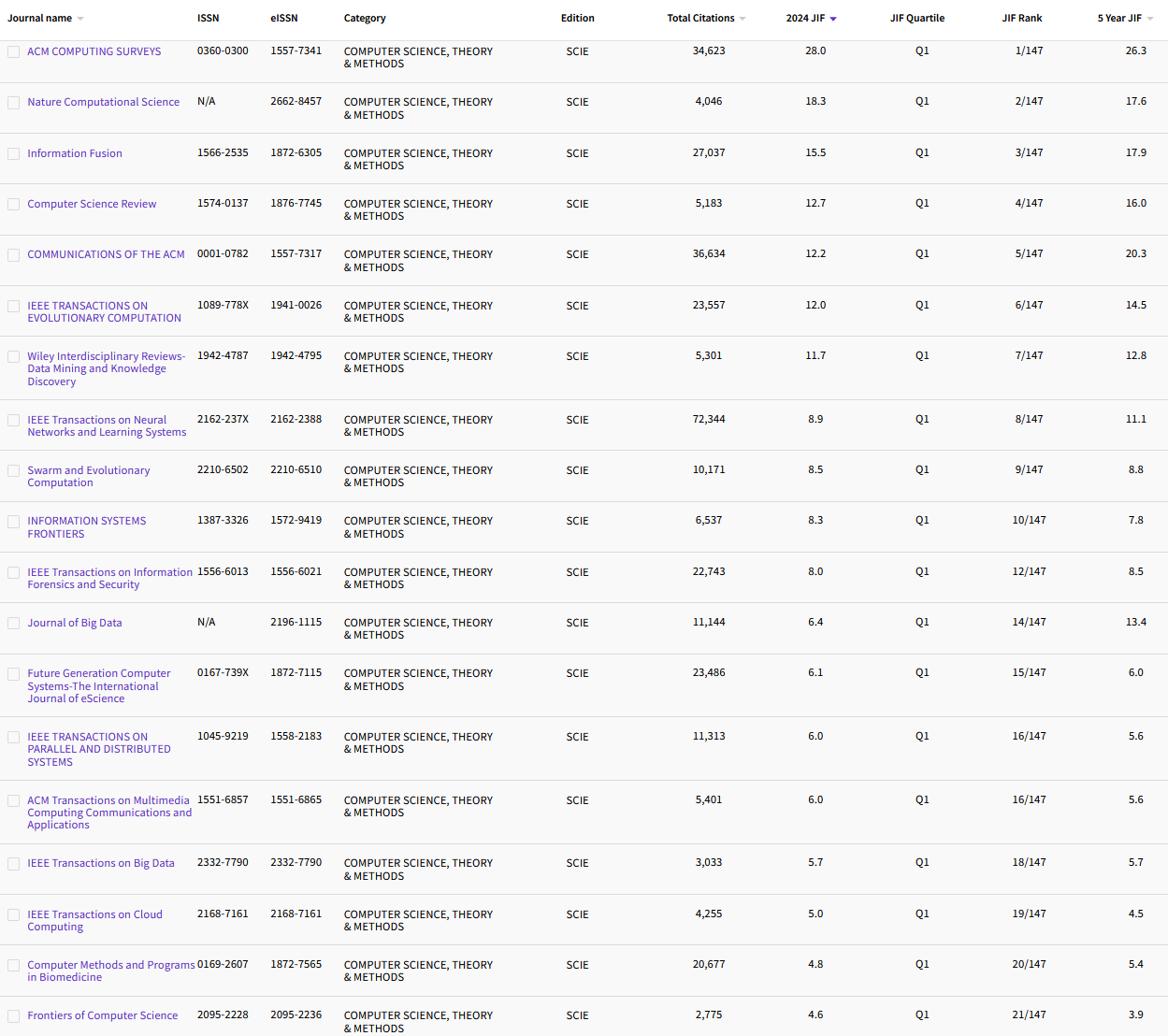This screenshot has width=1168, height=1036.
Task: Click the Edition column header
Action: click(x=578, y=17)
